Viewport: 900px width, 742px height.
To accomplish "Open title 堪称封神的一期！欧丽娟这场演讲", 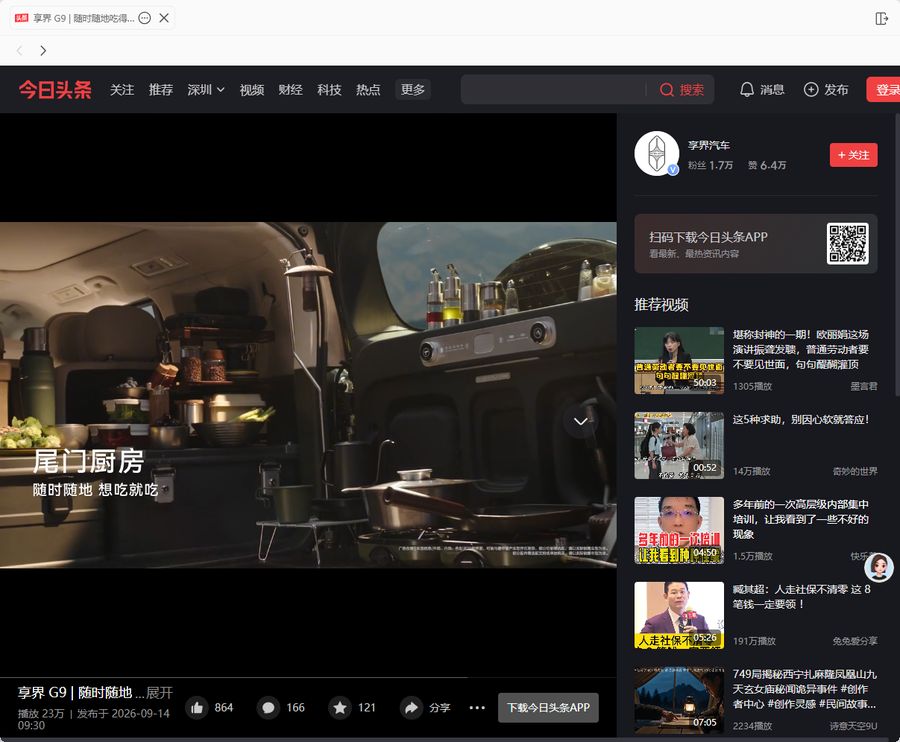I will coord(801,349).
